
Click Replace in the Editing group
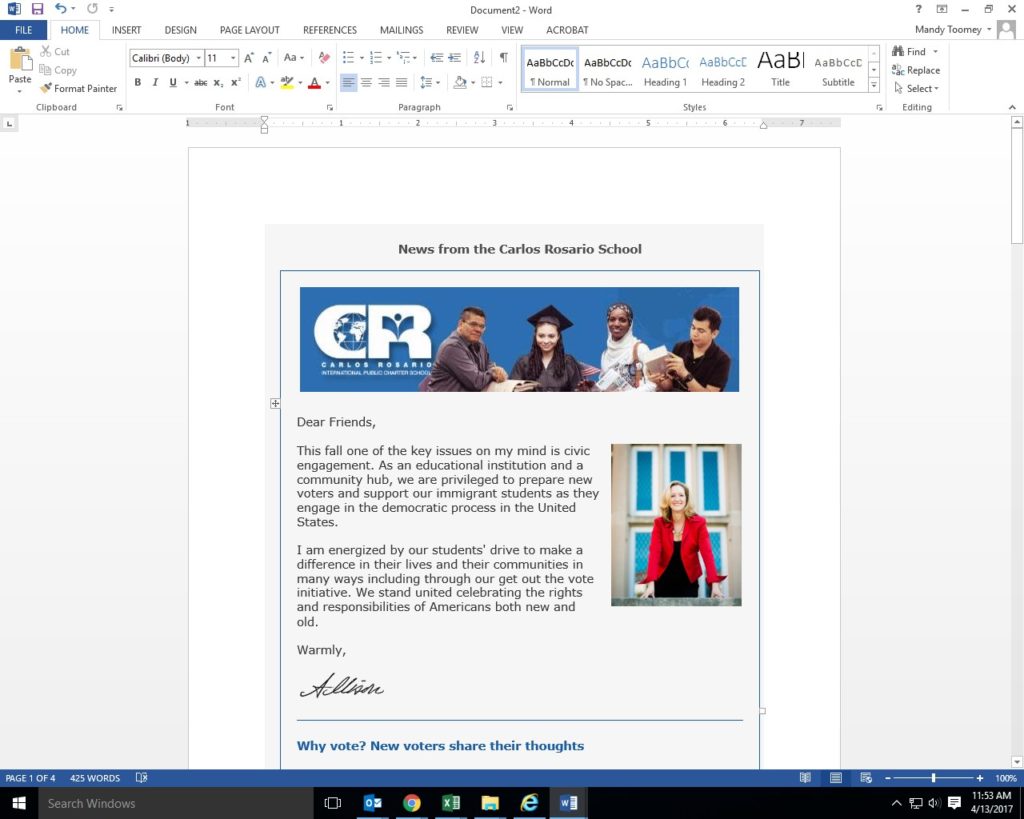pyautogui.click(x=916, y=70)
